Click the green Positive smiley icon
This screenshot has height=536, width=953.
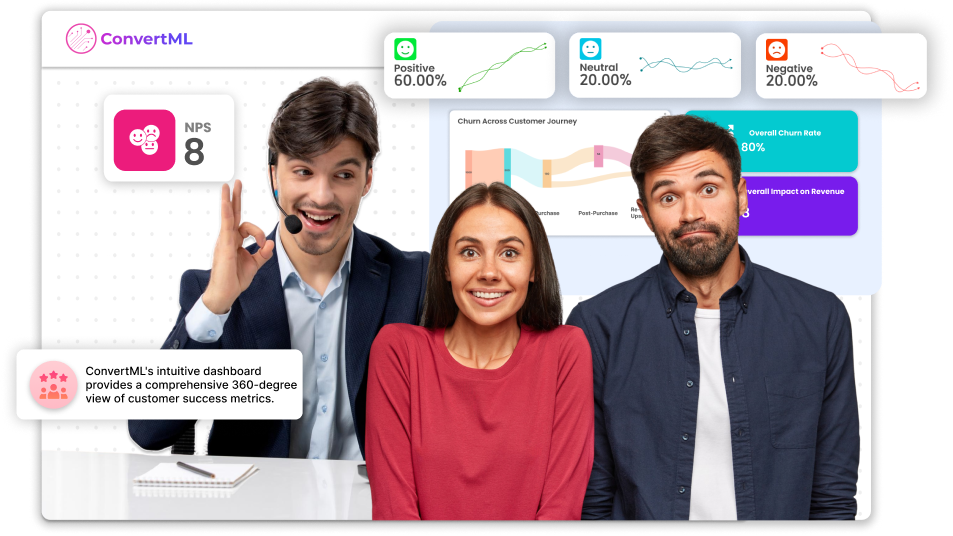tap(405, 49)
